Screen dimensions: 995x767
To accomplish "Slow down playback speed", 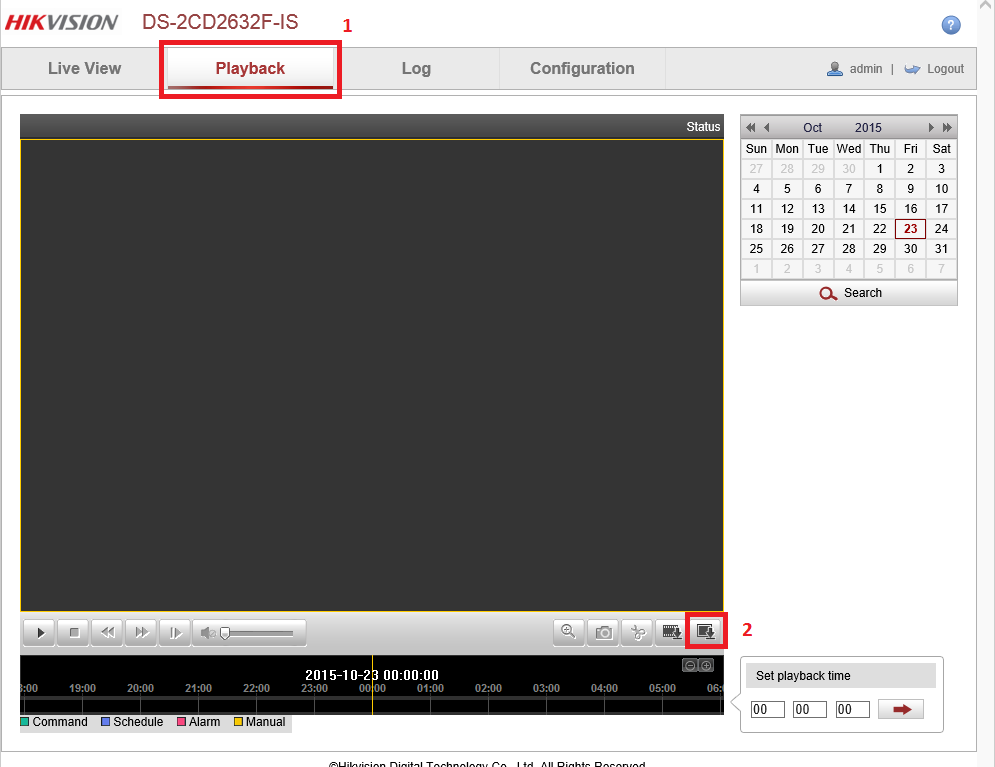I will click(107, 632).
